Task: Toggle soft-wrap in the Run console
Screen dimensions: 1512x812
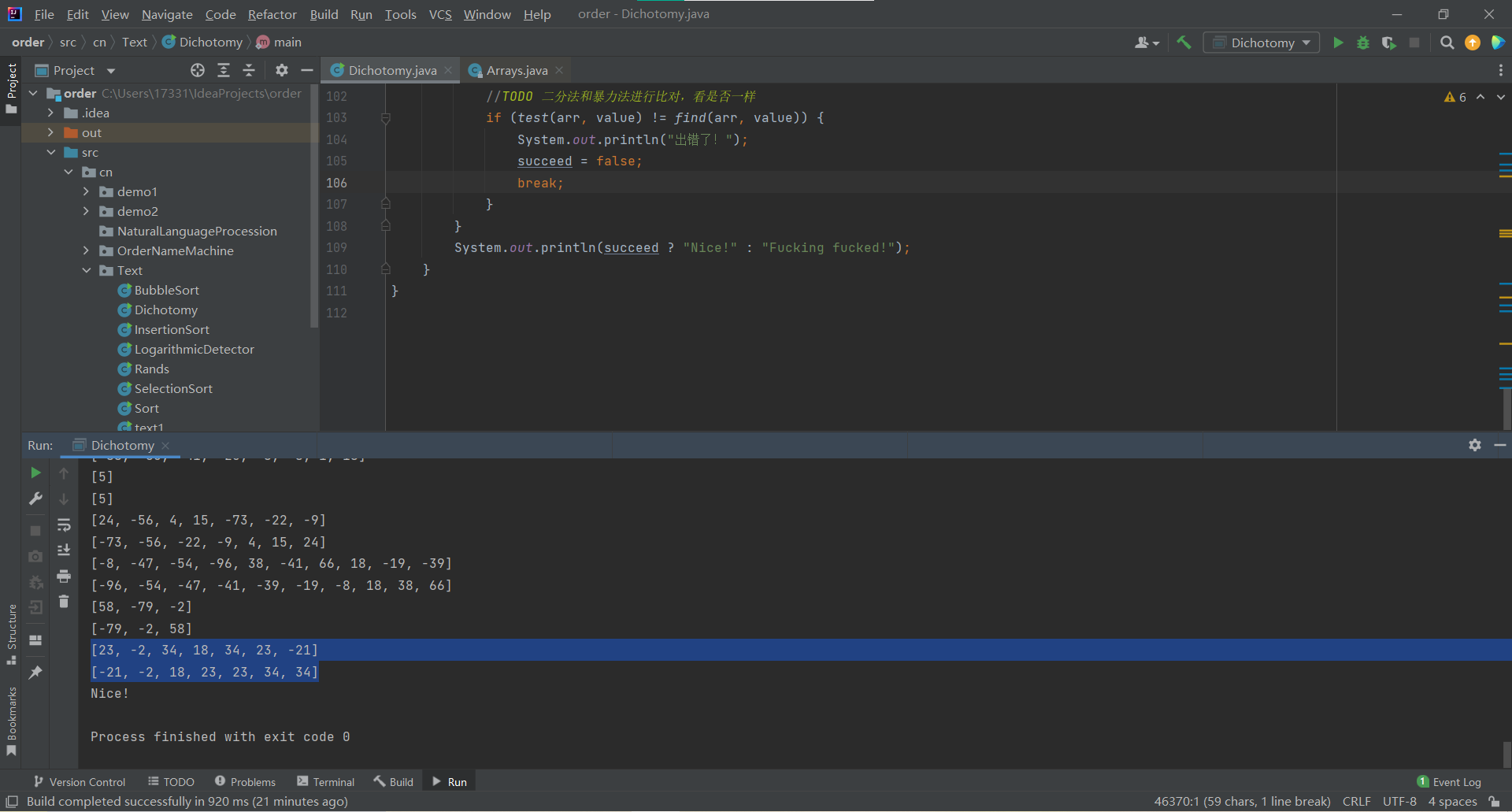Action: click(64, 525)
